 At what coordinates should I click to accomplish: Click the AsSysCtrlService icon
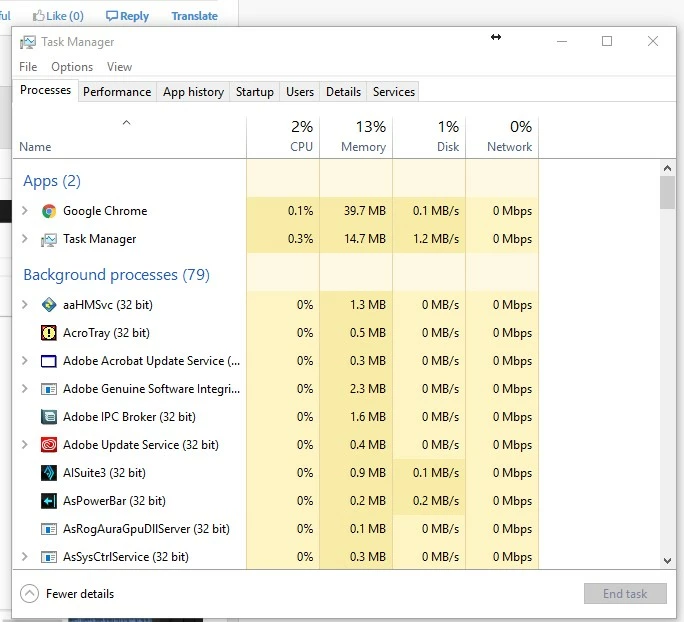click(49, 557)
